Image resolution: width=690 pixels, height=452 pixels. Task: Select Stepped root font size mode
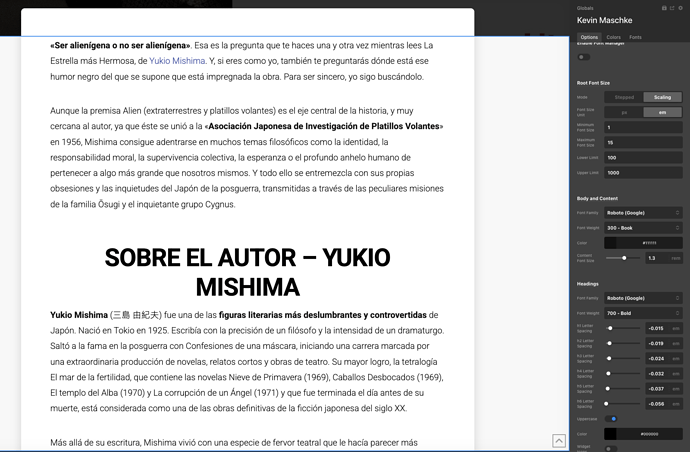624,97
